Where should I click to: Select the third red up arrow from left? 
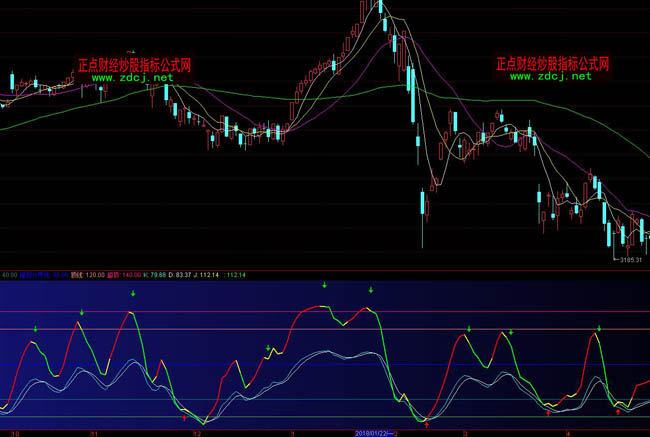(548, 413)
